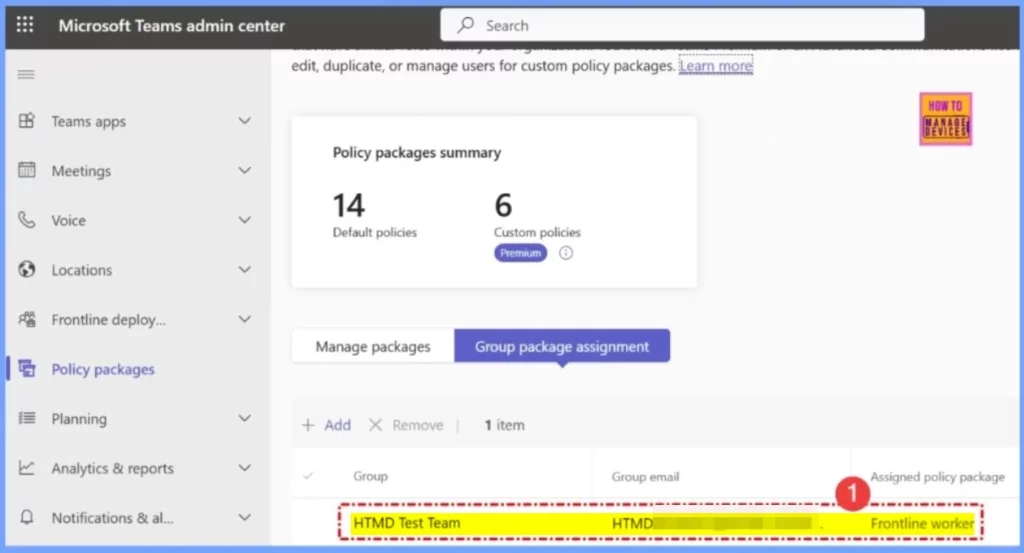This screenshot has height=553, width=1024.
Task: Click the 1 item count text
Action: click(504, 425)
